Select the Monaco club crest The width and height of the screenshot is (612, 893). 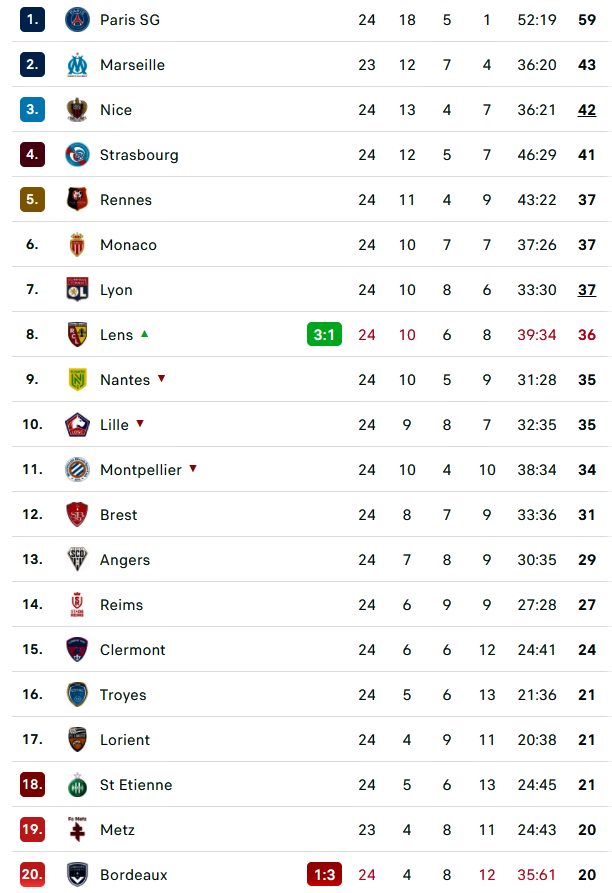click(x=77, y=245)
